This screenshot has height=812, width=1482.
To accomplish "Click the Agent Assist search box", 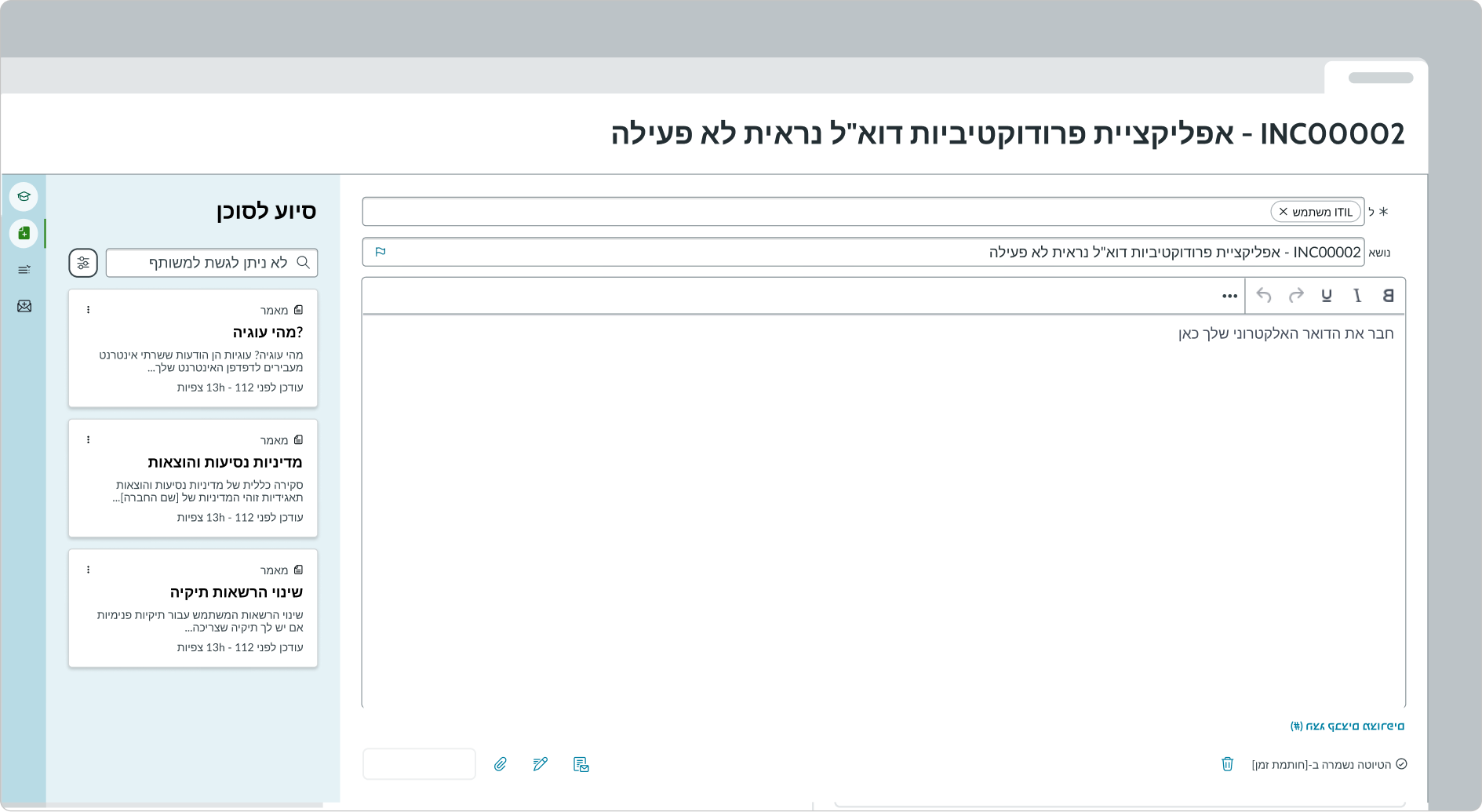I will (212, 263).
